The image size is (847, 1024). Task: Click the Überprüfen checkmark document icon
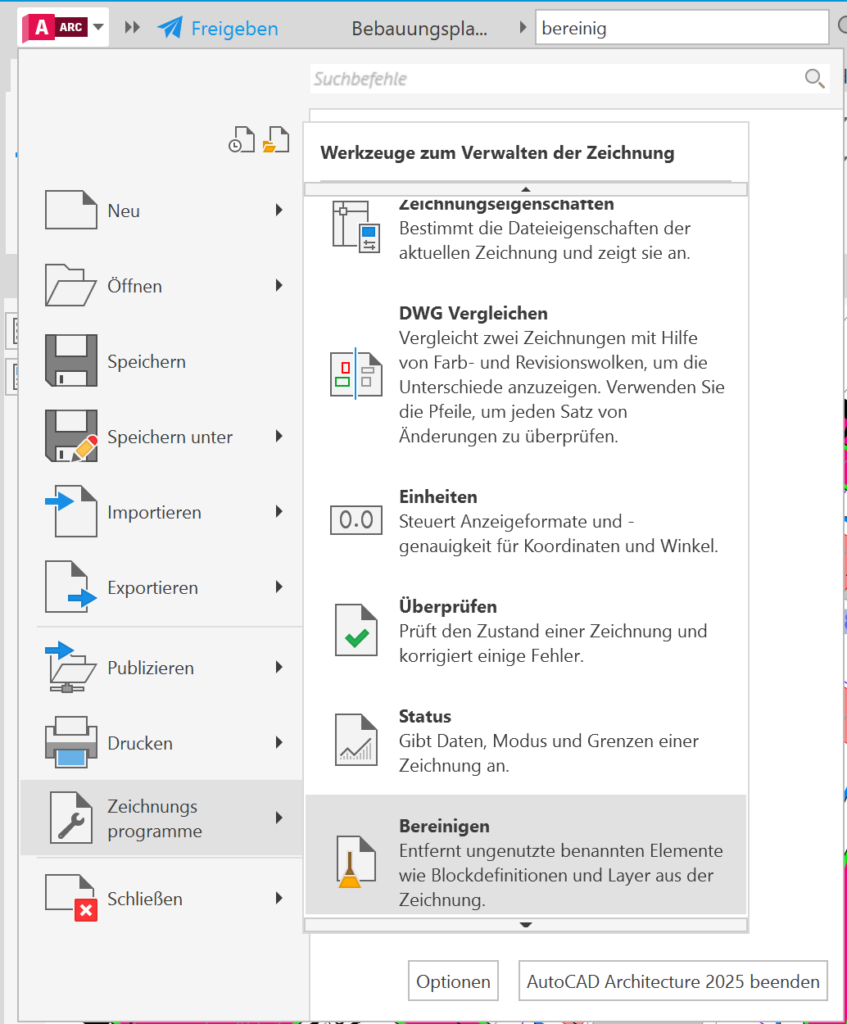[x=356, y=630]
